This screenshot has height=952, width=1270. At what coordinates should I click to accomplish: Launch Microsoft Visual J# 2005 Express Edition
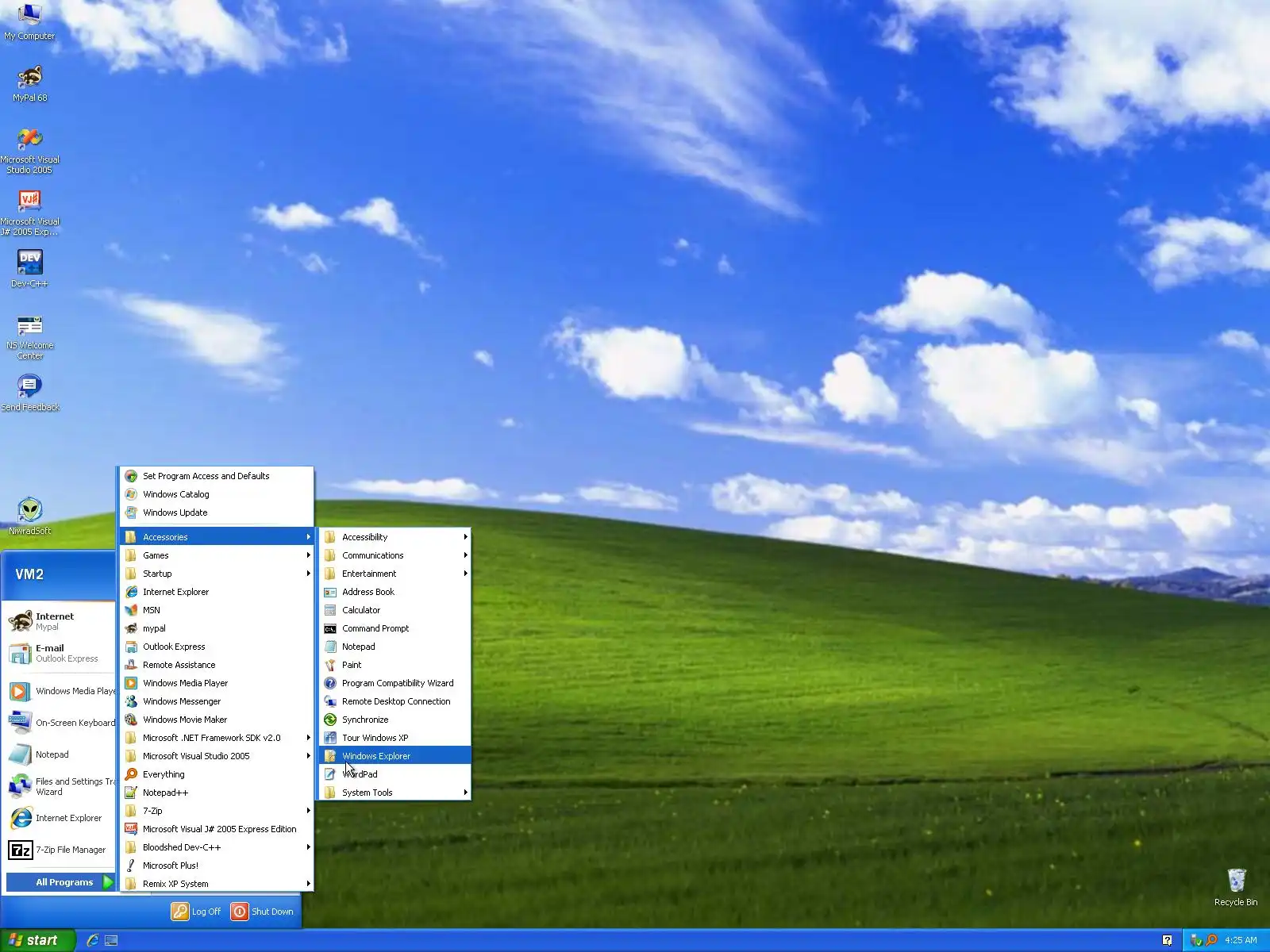coord(216,829)
